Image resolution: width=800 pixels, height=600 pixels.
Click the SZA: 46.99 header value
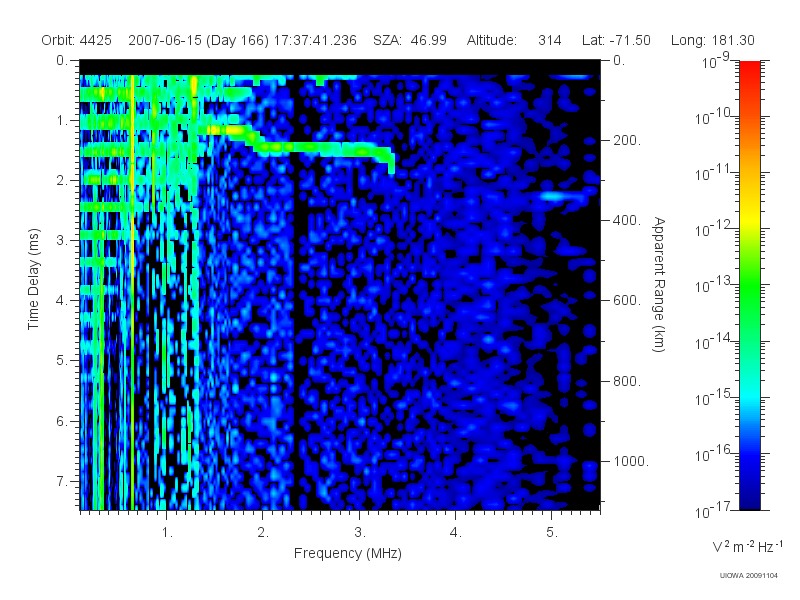click(x=410, y=40)
